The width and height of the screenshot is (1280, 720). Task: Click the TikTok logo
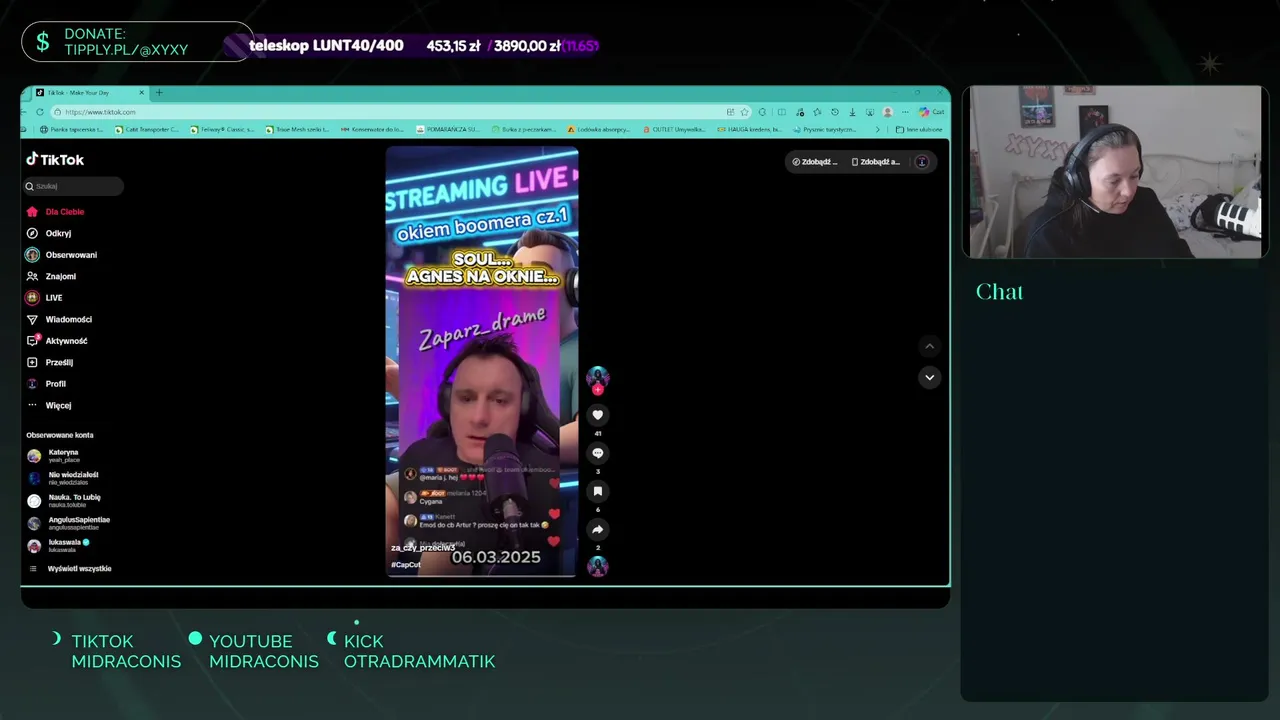tap(55, 160)
